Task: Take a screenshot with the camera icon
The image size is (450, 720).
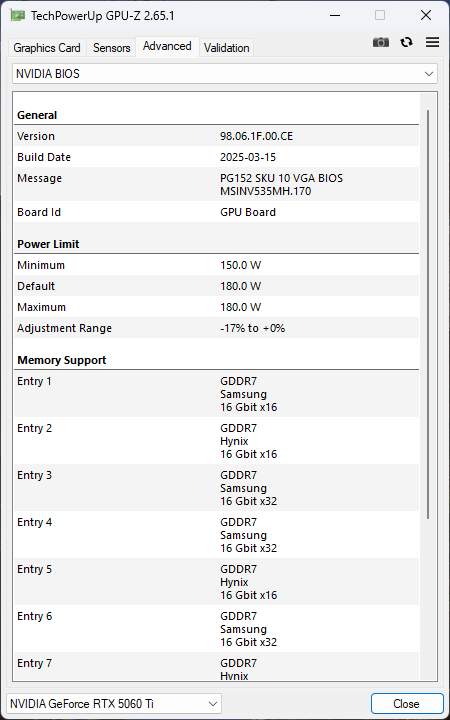Action: [x=381, y=42]
